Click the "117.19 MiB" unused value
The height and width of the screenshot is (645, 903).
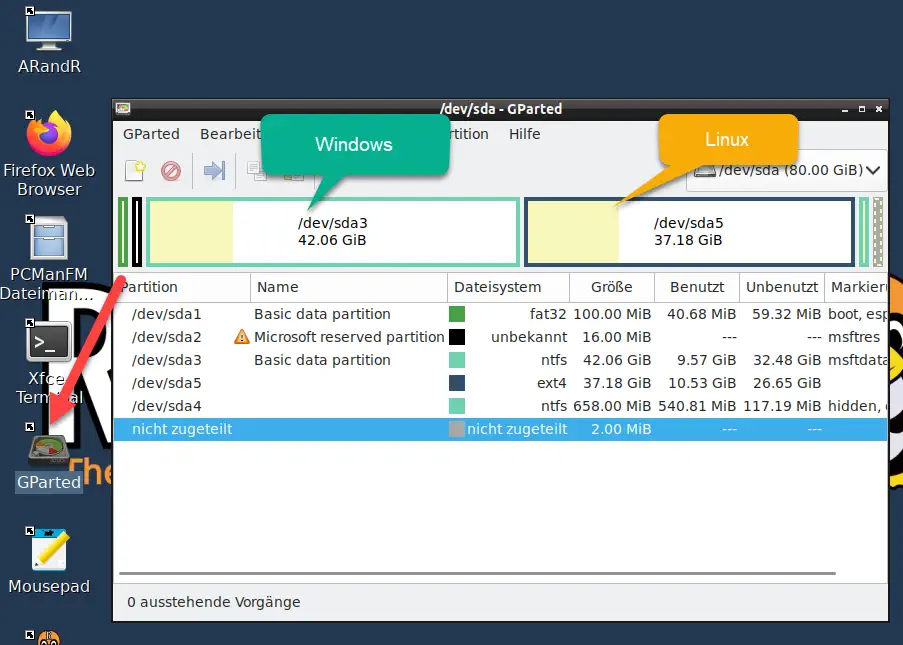pyautogui.click(x=782, y=406)
